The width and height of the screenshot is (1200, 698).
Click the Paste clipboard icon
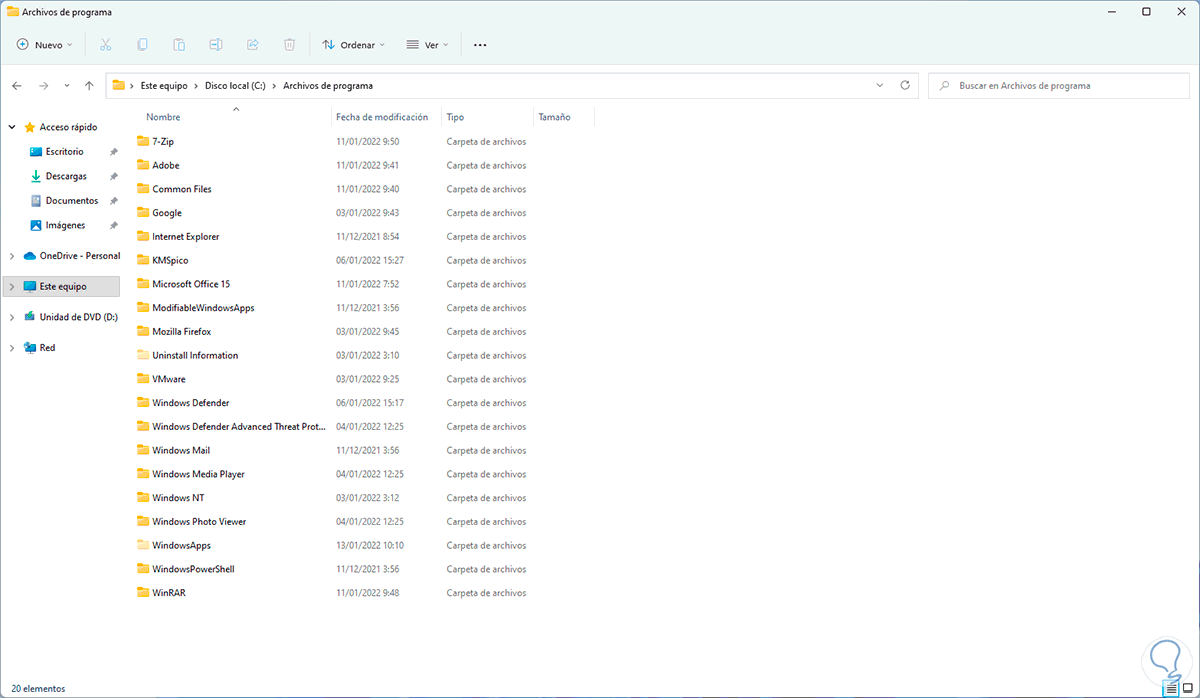(179, 45)
